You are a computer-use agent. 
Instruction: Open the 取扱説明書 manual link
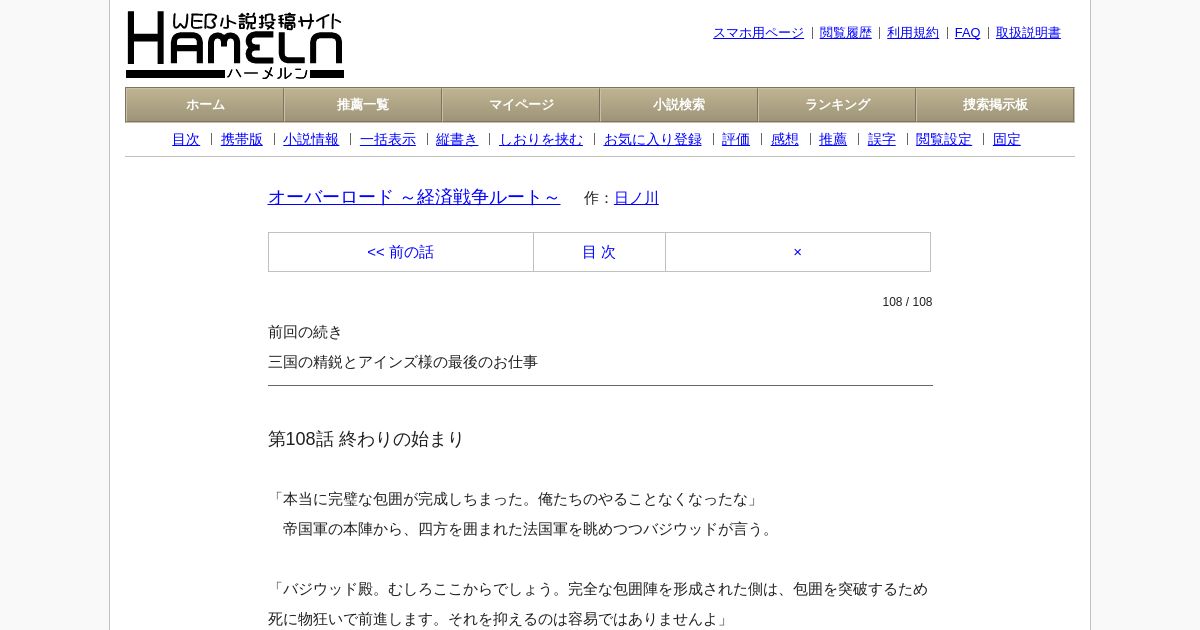1028,33
